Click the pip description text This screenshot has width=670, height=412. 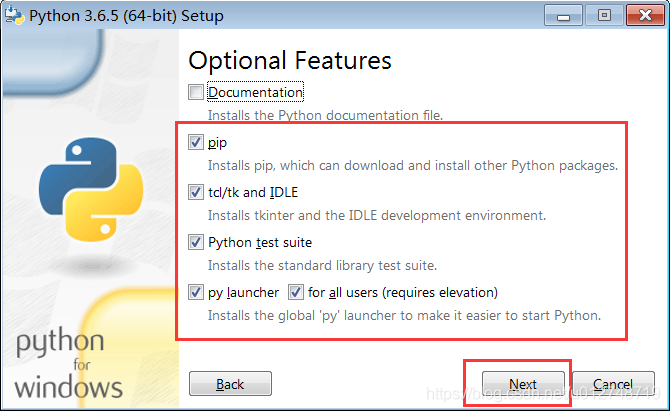[413, 165]
